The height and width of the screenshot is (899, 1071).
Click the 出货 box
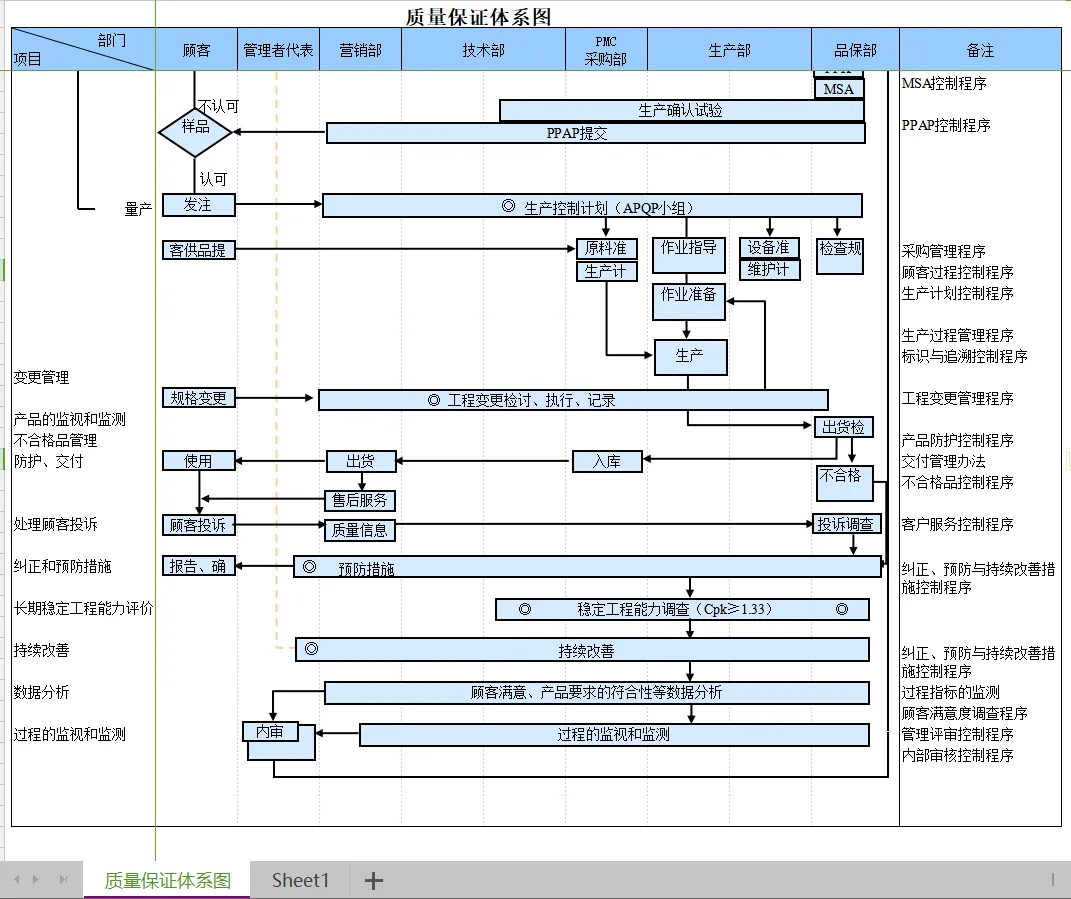(361, 461)
